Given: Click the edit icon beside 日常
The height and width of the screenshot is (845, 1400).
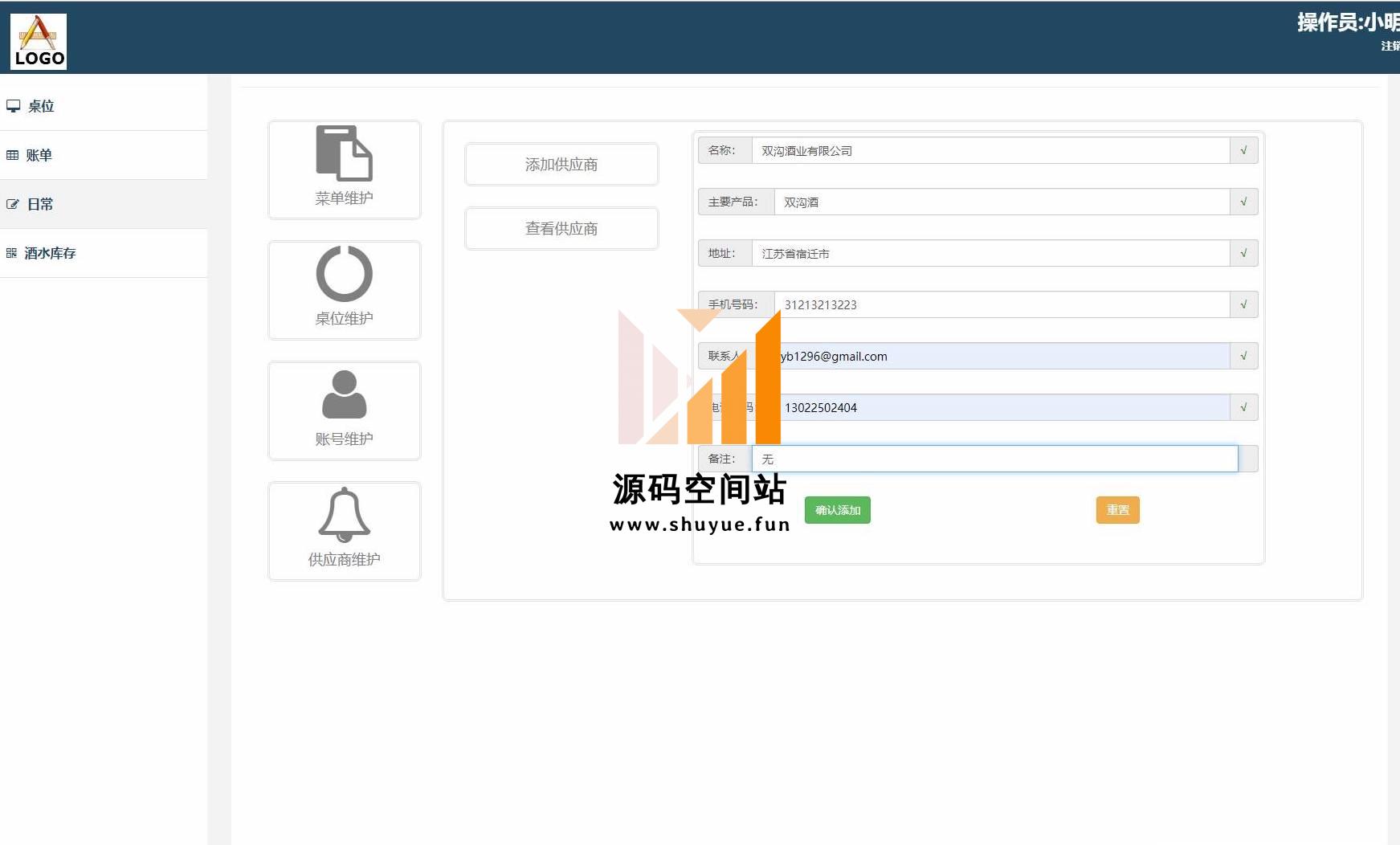Looking at the screenshot, I should pos(12,204).
